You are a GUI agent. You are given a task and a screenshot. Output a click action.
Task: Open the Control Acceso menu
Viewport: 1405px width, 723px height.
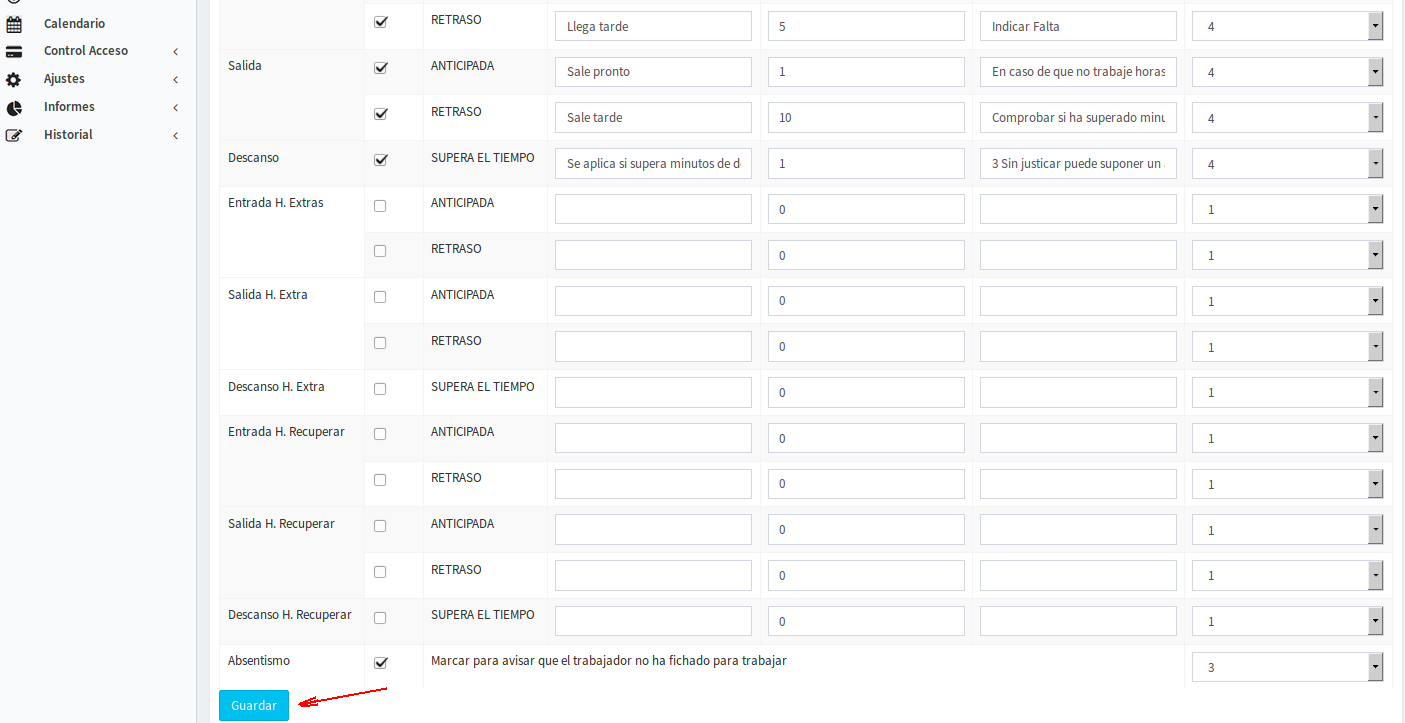(86, 51)
